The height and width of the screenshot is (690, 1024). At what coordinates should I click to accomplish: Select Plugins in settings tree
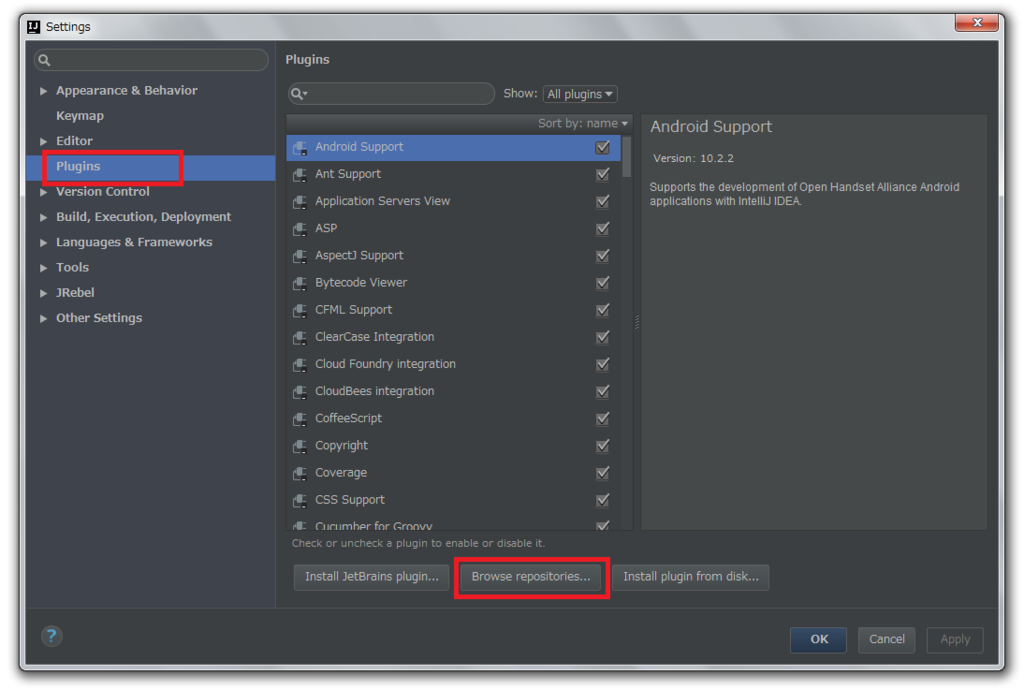78,166
